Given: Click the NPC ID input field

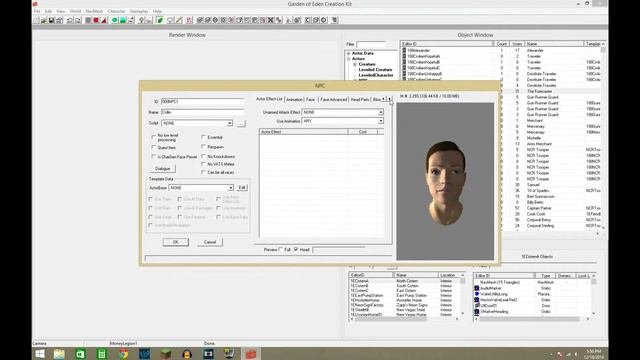Looking at the screenshot, I should 202,102.
